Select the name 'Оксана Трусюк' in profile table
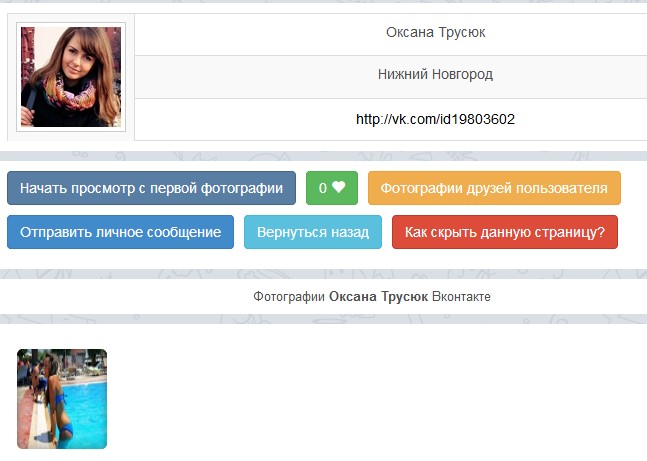The width and height of the screenshot is (647, 461). pos(435,32)
